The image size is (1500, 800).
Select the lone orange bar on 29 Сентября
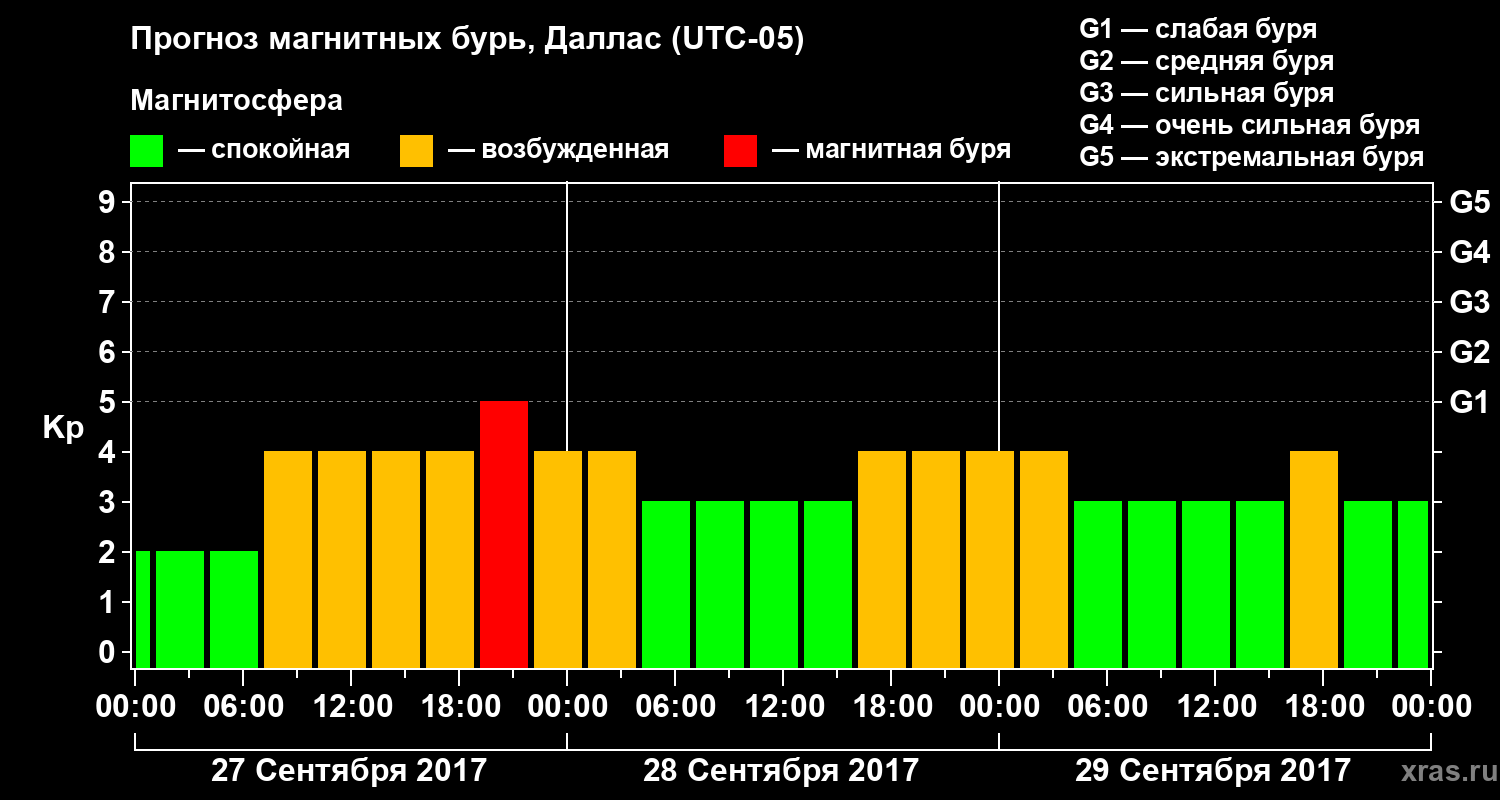click(1314, 559)
